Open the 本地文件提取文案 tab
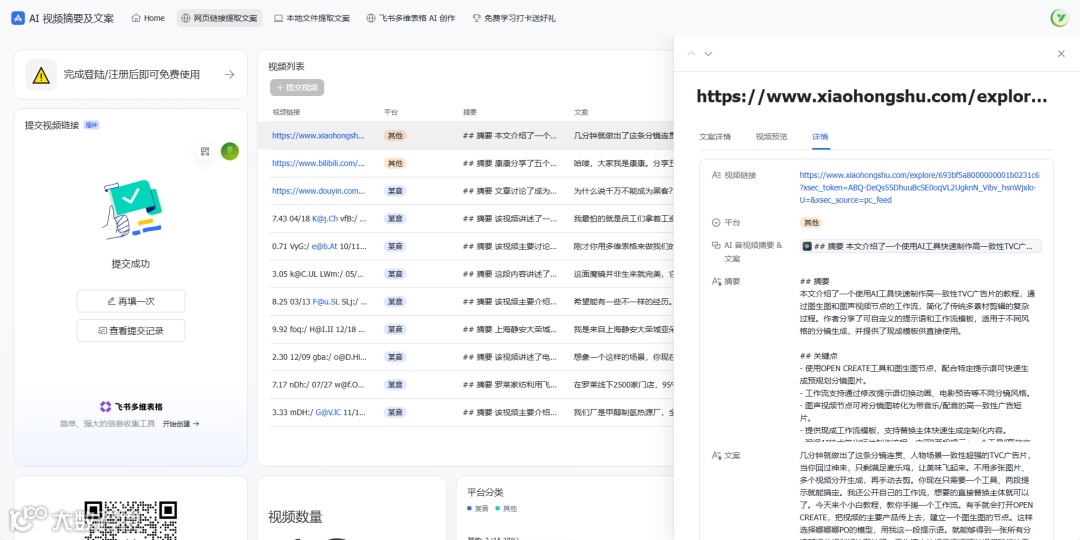The image size is (1080, 540). [312, 18]
